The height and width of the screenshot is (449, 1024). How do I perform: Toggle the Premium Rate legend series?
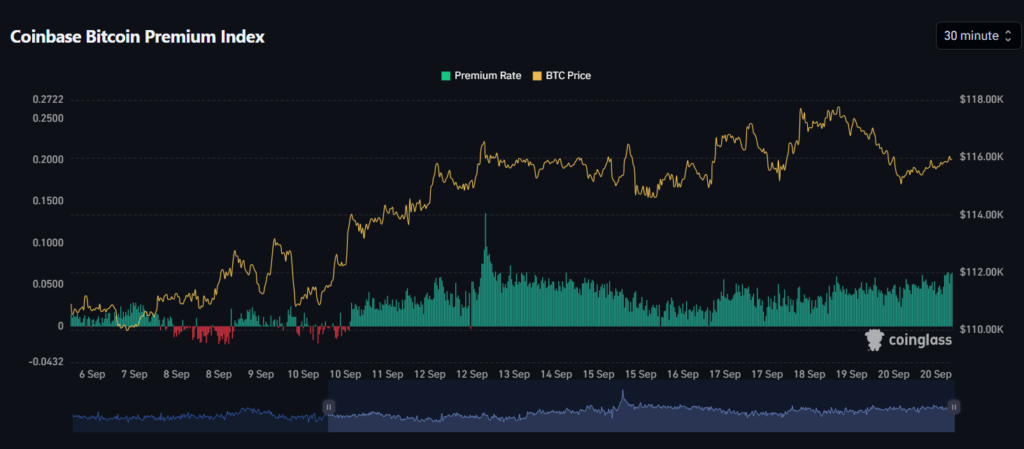click(x=487, y=75)
